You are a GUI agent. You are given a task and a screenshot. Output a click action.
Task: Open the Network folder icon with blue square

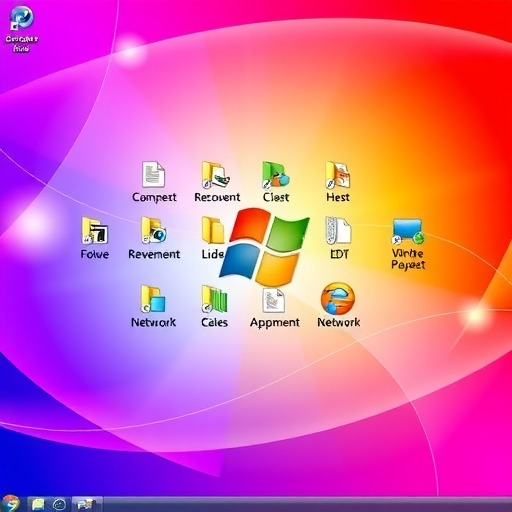pos(153,299)
